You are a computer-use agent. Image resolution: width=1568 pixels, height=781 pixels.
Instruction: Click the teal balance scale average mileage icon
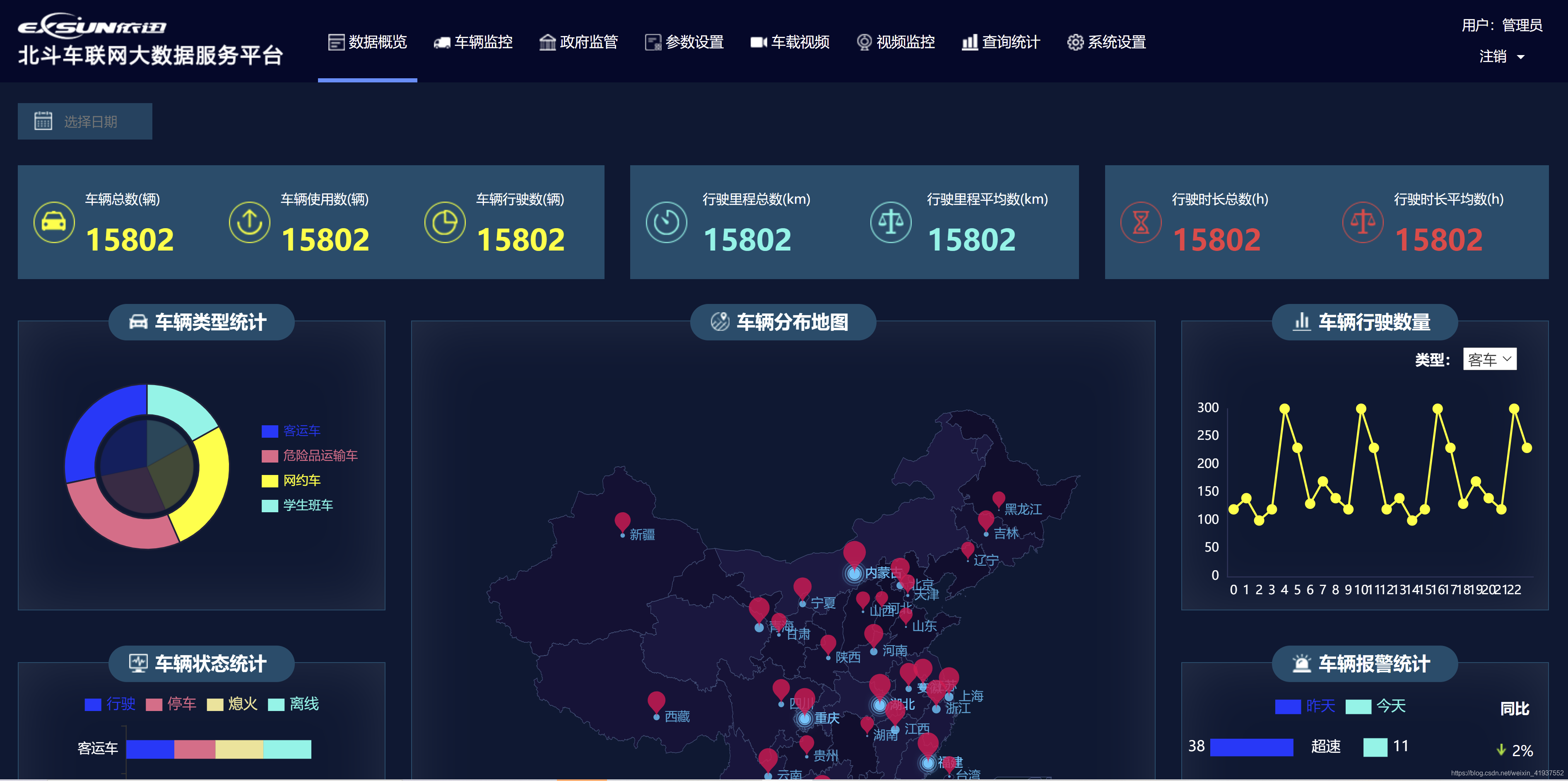[891, 222]
